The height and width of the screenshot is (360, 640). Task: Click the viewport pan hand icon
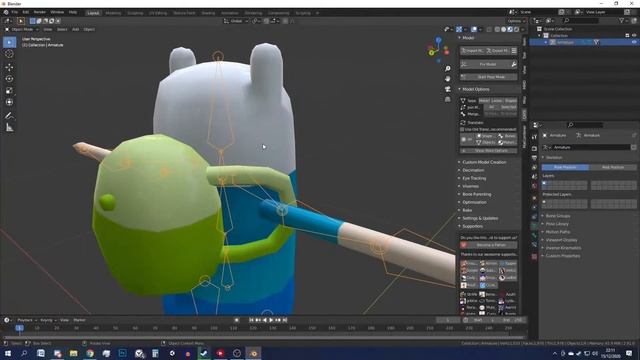pyautogui.click(x=448, y=78)
